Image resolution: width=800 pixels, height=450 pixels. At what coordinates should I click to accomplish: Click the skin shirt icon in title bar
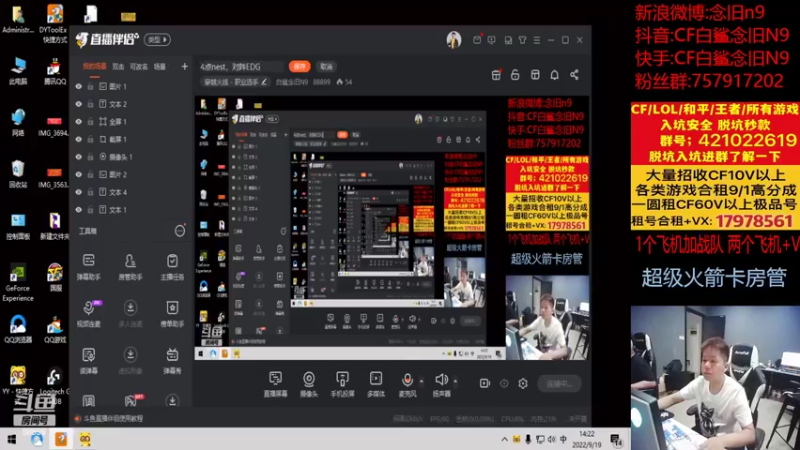522,40
